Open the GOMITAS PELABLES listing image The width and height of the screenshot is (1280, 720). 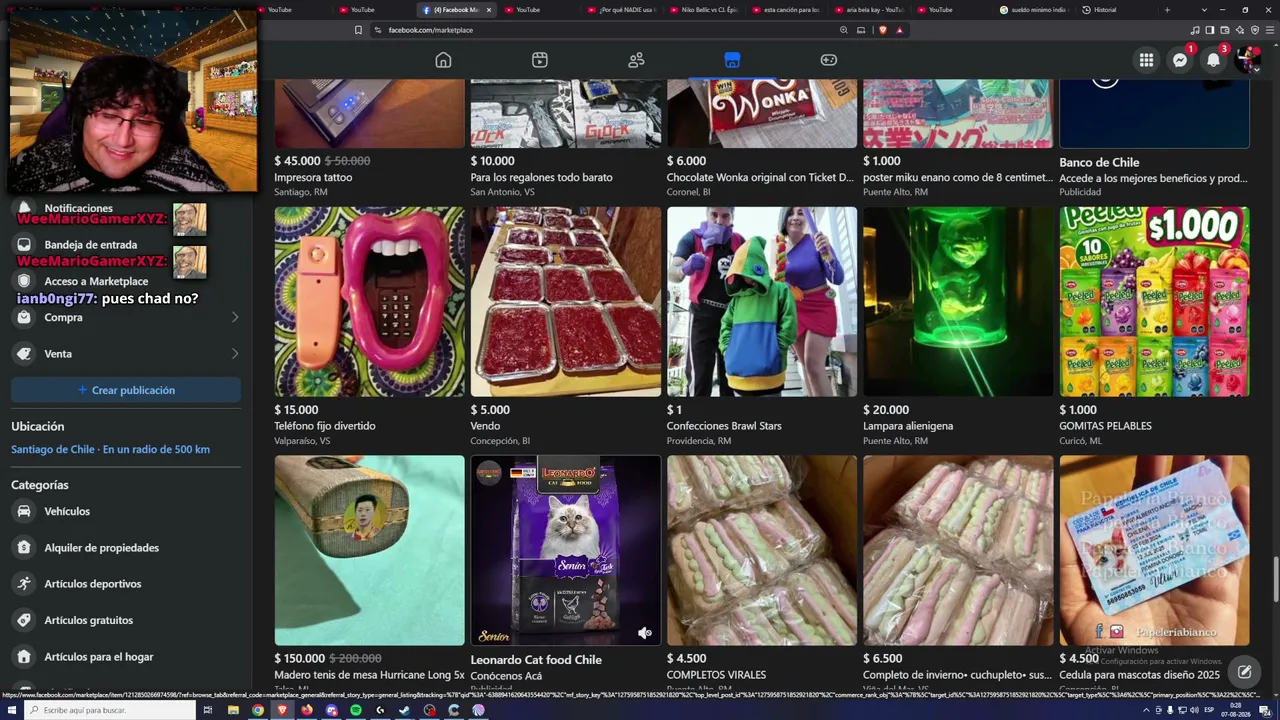coord(1154,302)
